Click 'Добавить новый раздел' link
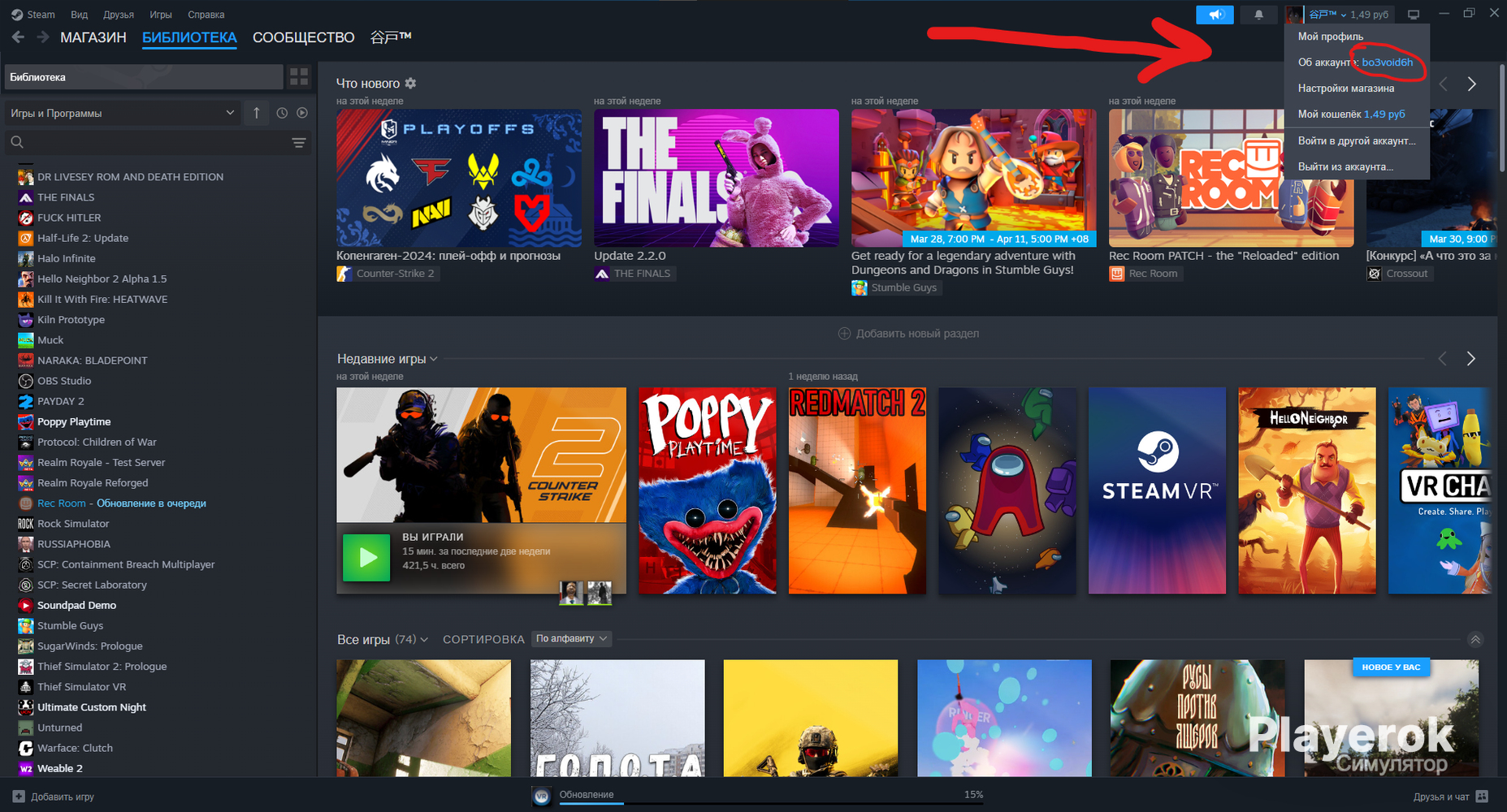 (917, 334)
